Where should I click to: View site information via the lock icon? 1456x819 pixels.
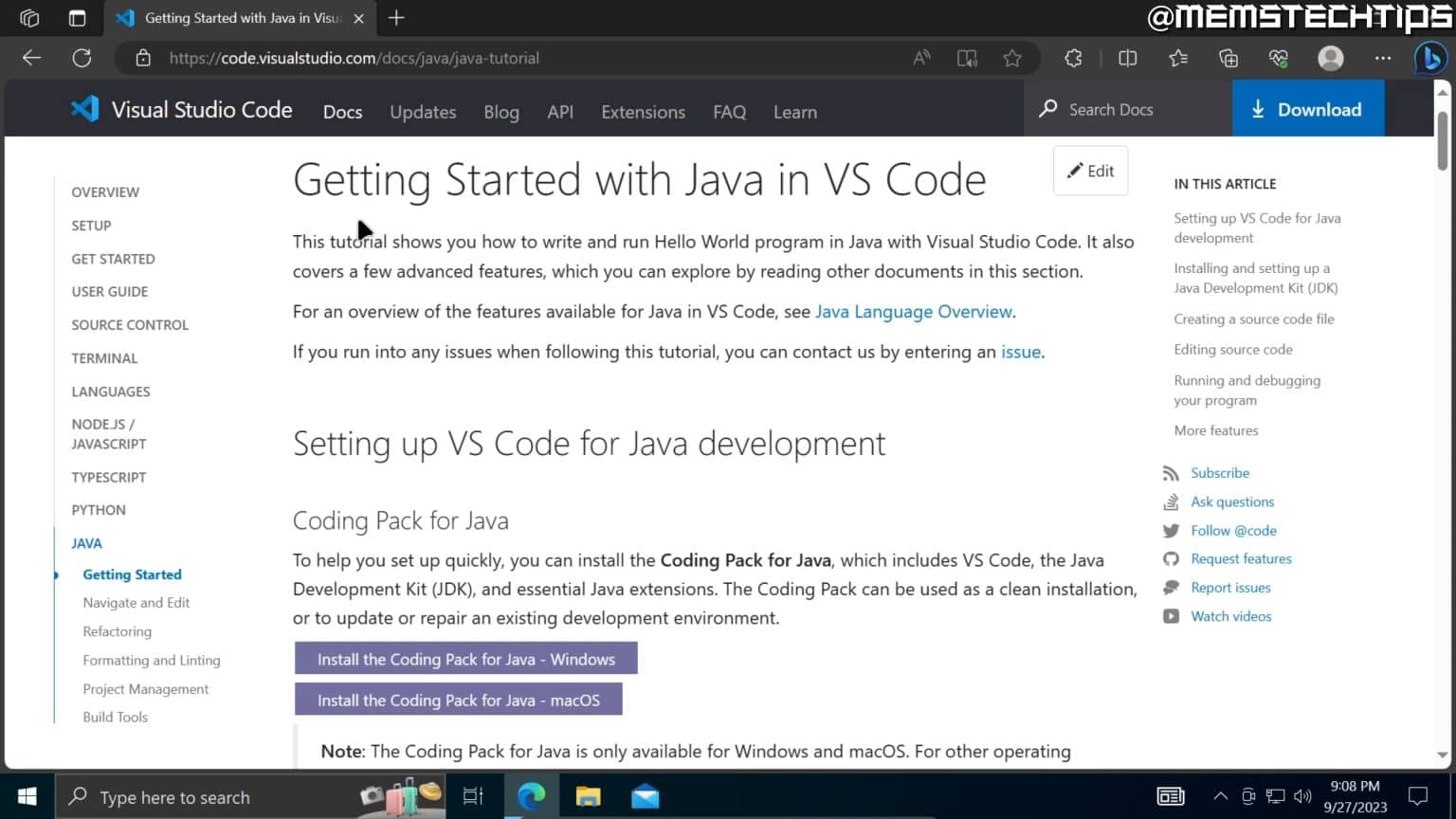pyautogui.click(x=143, y=58)
